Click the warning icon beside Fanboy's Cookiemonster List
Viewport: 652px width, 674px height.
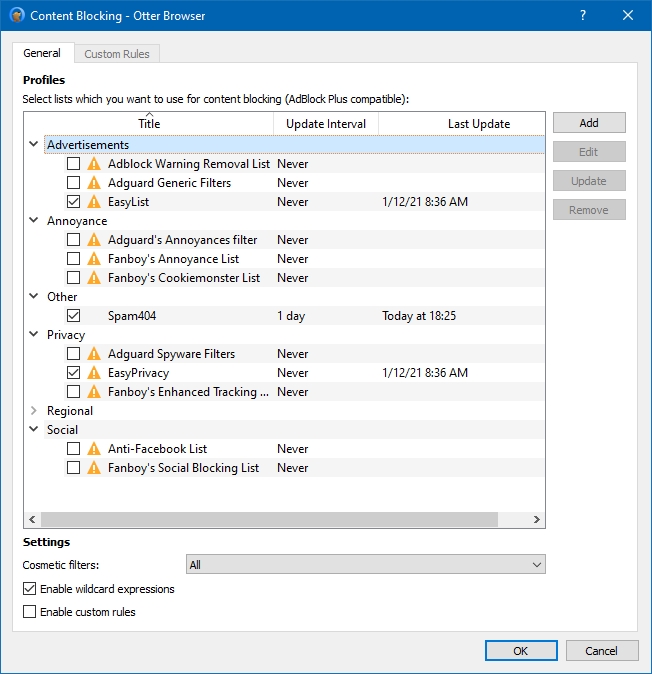click(94, 278)
